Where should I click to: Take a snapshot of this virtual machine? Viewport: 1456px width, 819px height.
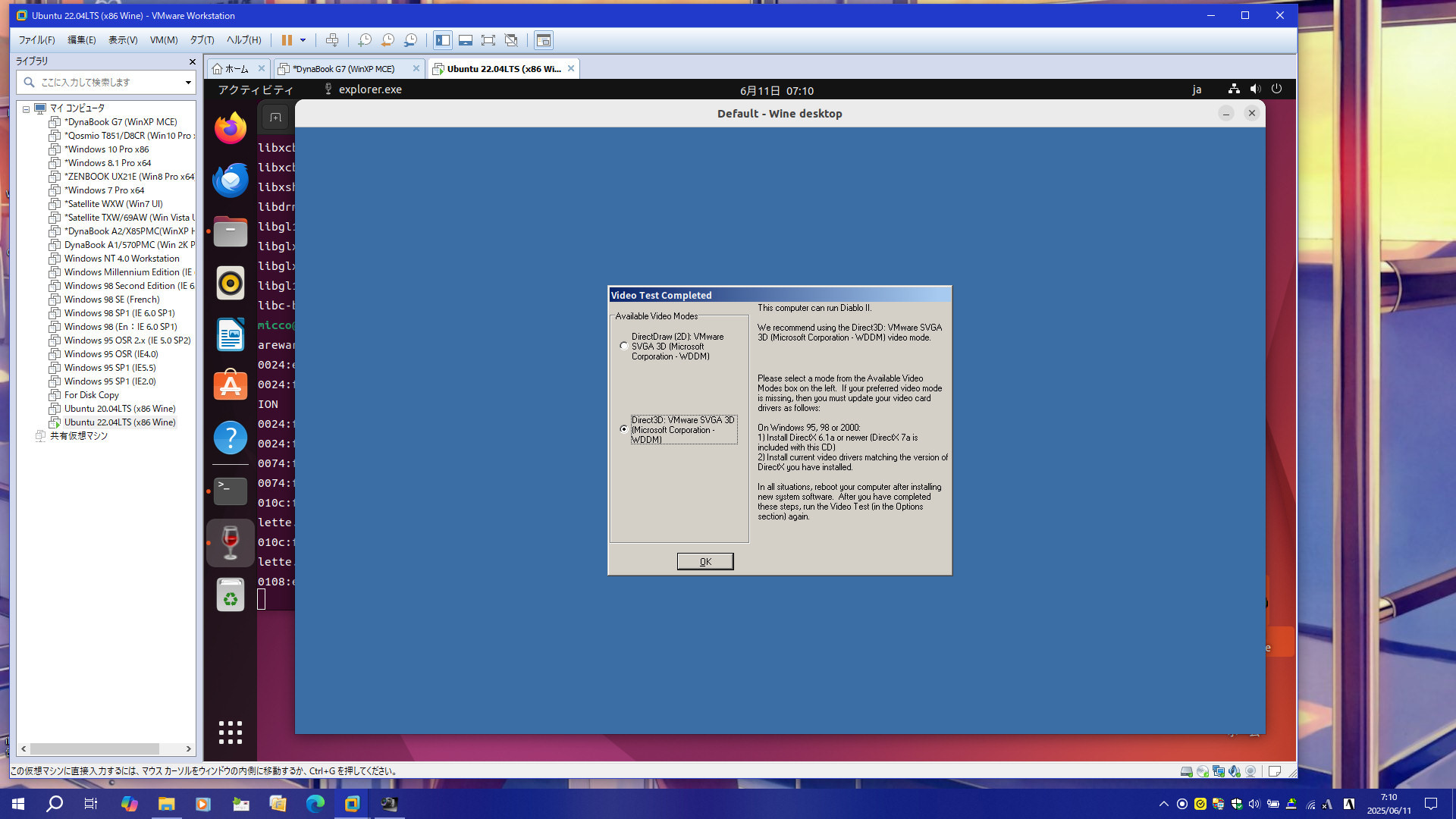tap(365, 40)
